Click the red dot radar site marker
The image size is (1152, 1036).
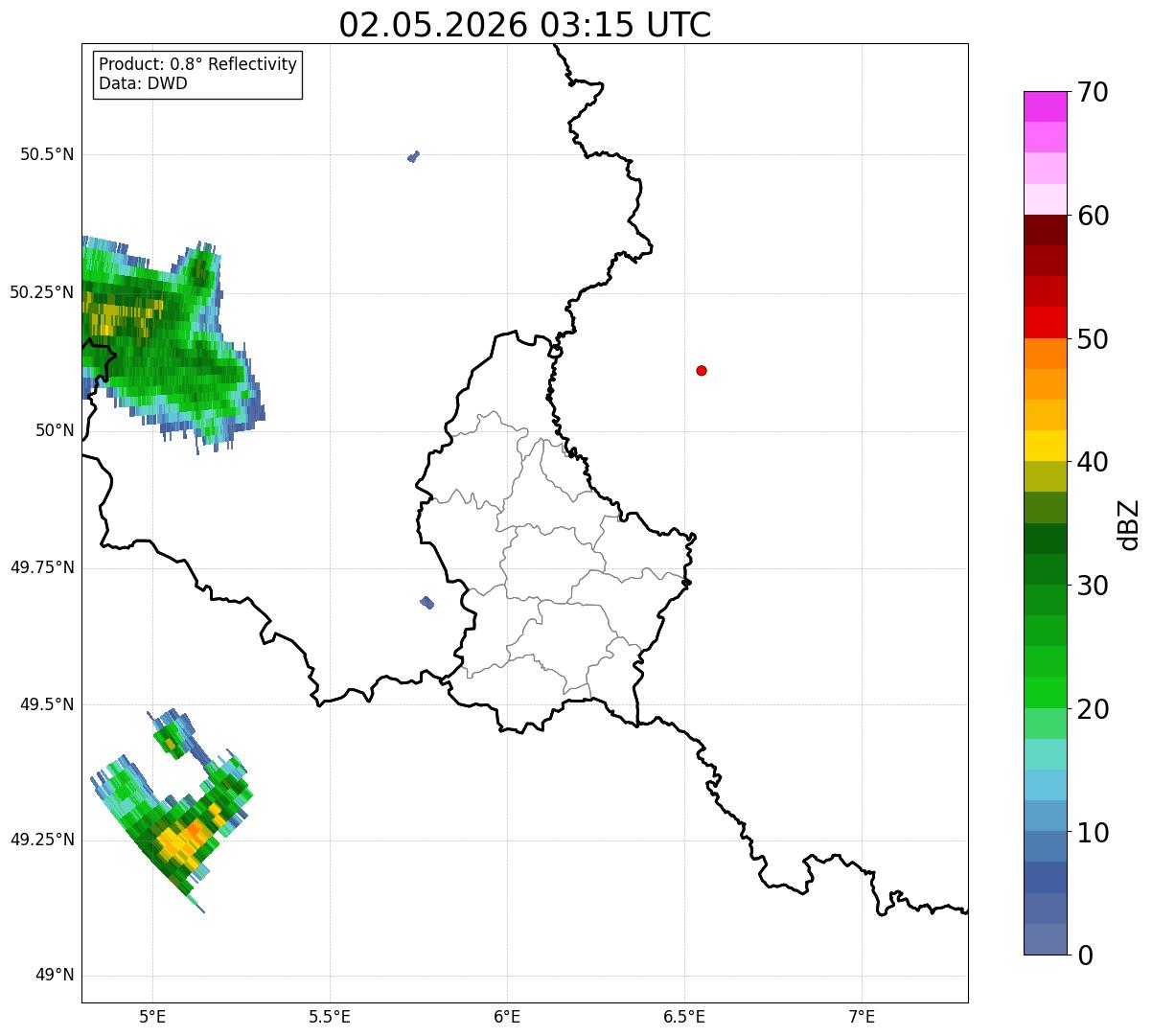point(702,370)
